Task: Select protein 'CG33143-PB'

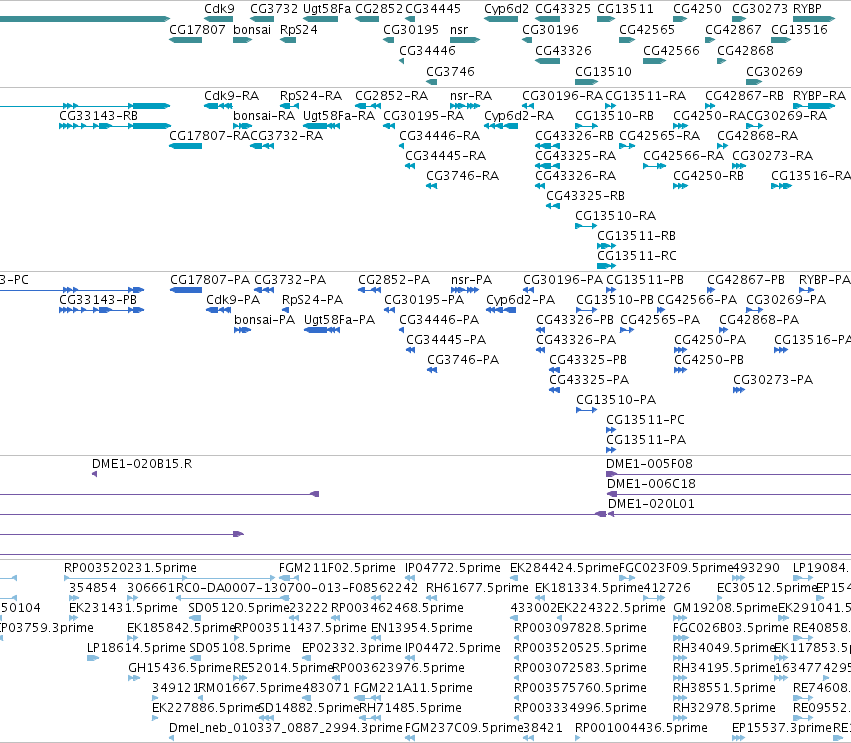Action: coord(98,300)
